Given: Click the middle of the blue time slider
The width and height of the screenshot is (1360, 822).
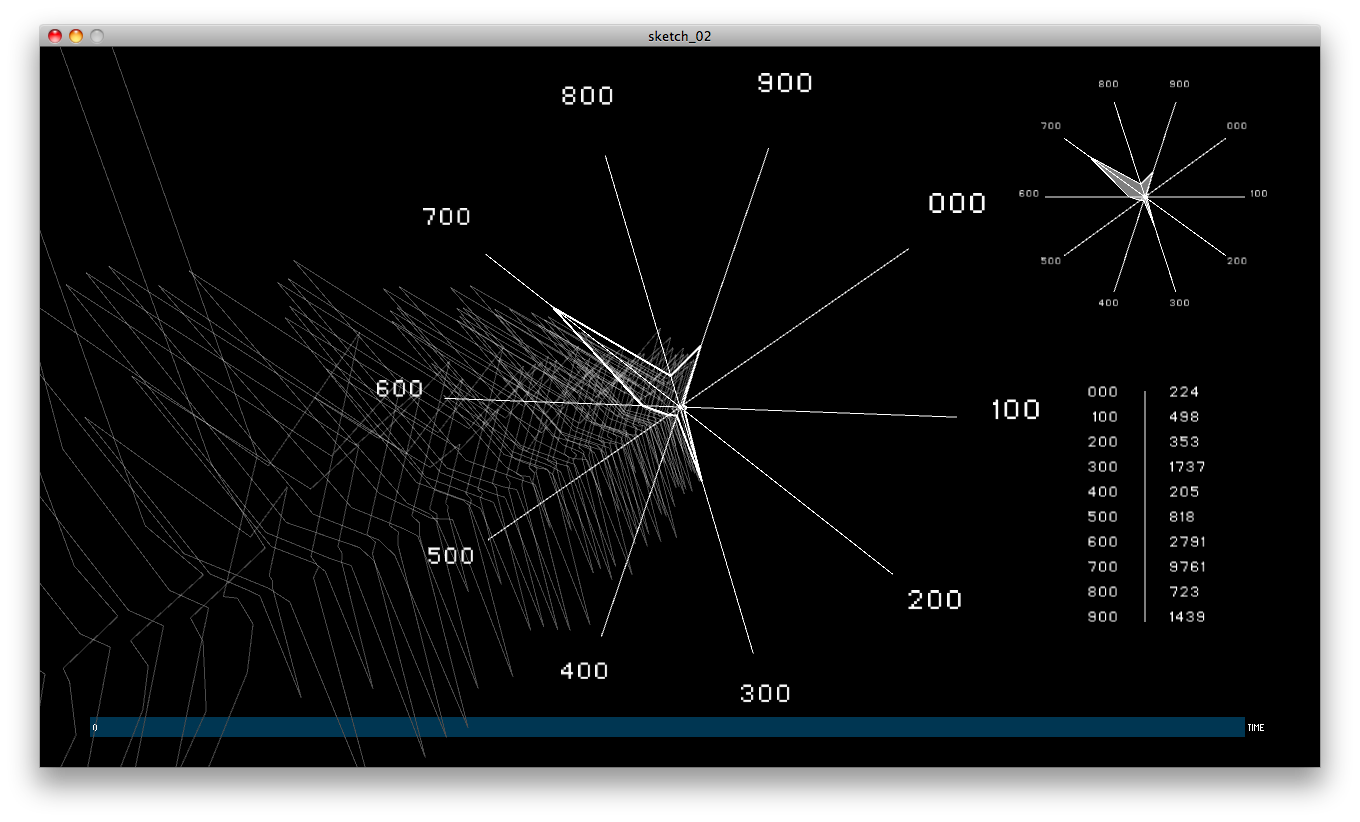Looking at the screenshot, I should pos(667,727).
